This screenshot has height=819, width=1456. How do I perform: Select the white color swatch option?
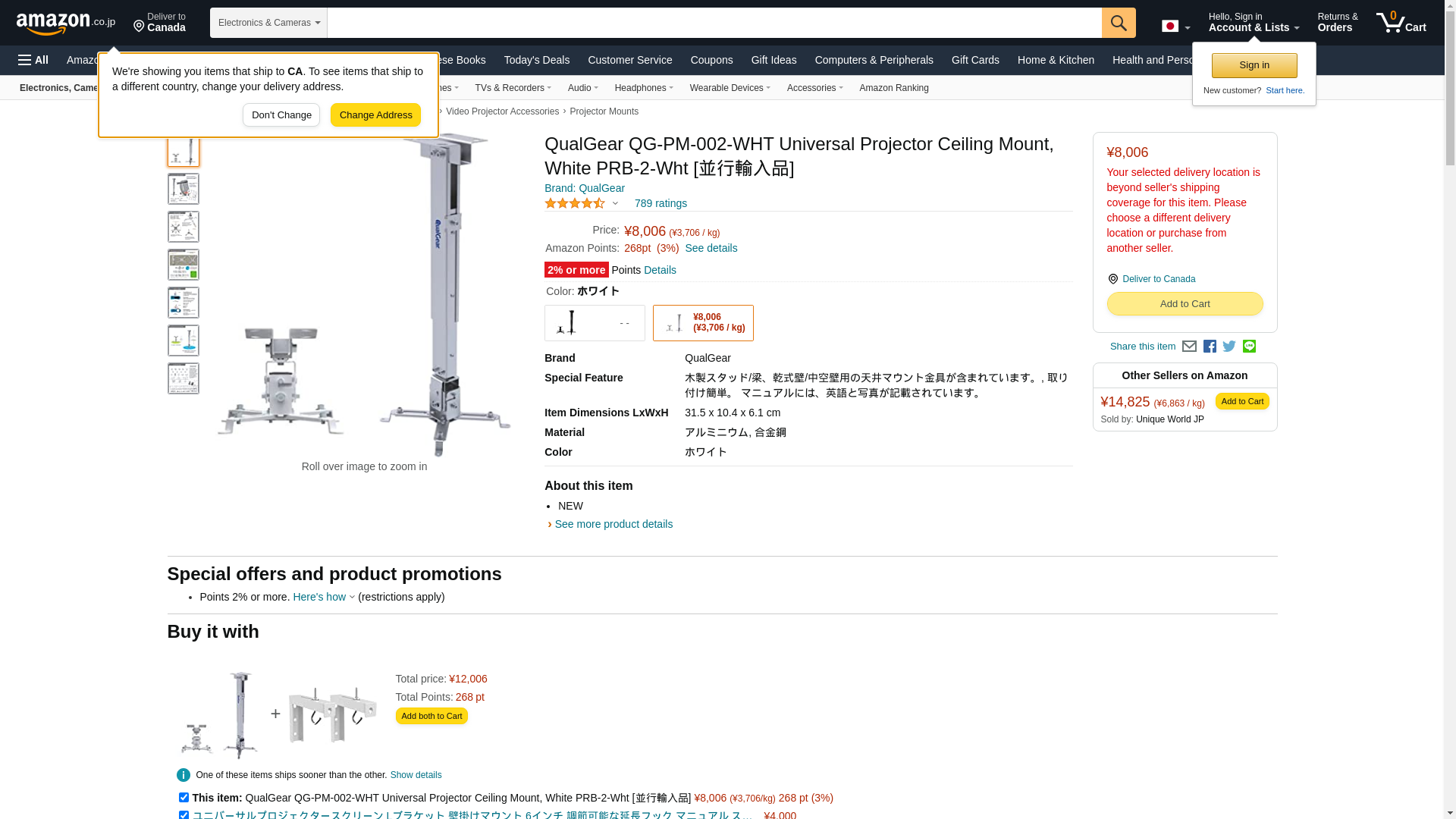703,323
